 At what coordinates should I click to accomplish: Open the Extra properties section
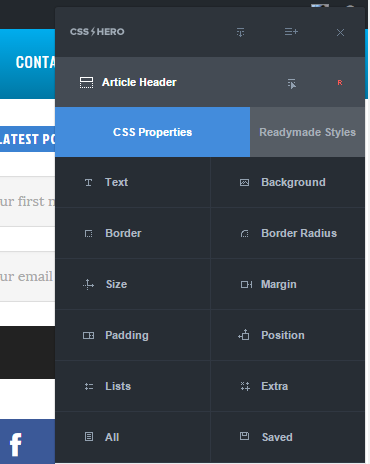[288, 386]
